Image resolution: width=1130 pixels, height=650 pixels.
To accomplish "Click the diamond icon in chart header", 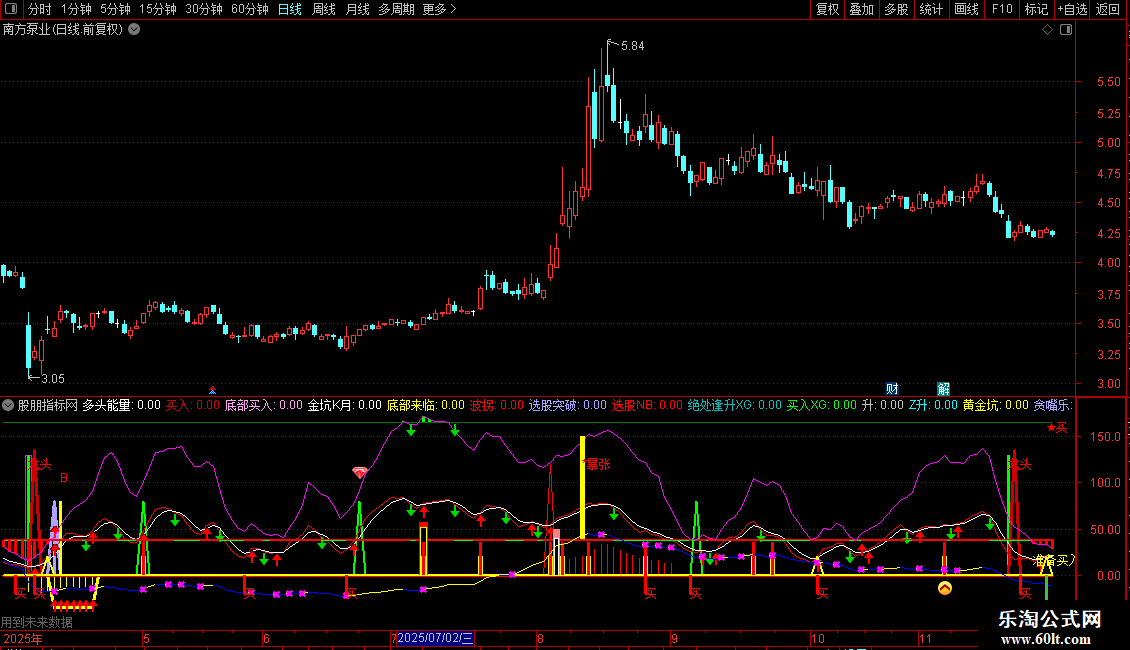I will click(1047, 30).
